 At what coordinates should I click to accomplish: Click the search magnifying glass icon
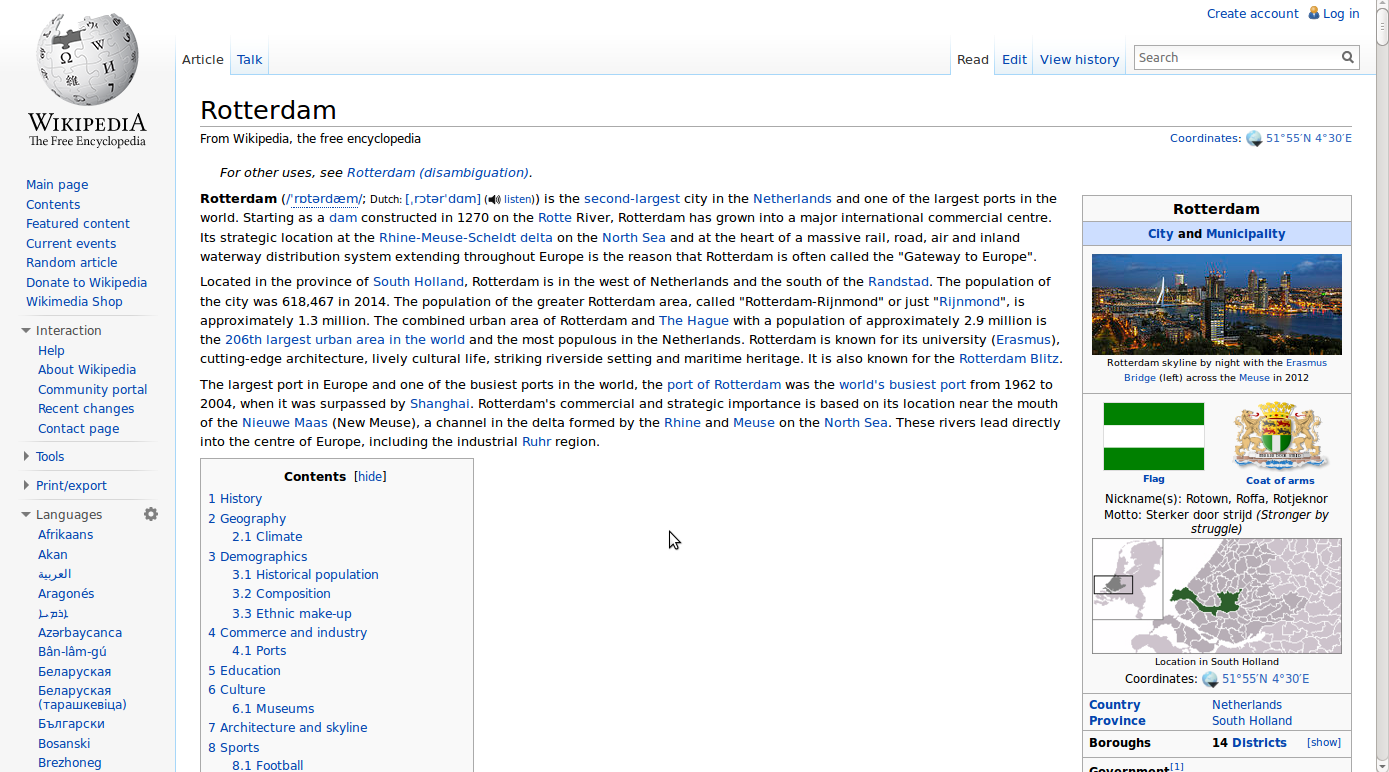[1347, 57]
